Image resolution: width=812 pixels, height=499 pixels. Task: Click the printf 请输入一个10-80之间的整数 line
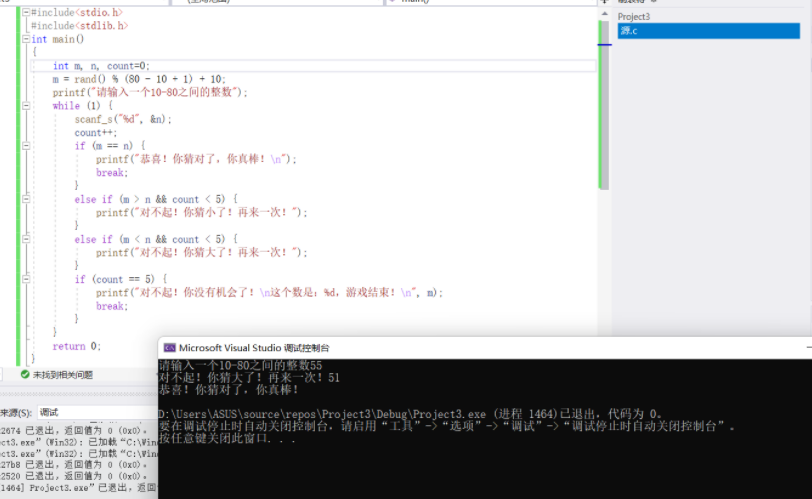tap(150, 93)
